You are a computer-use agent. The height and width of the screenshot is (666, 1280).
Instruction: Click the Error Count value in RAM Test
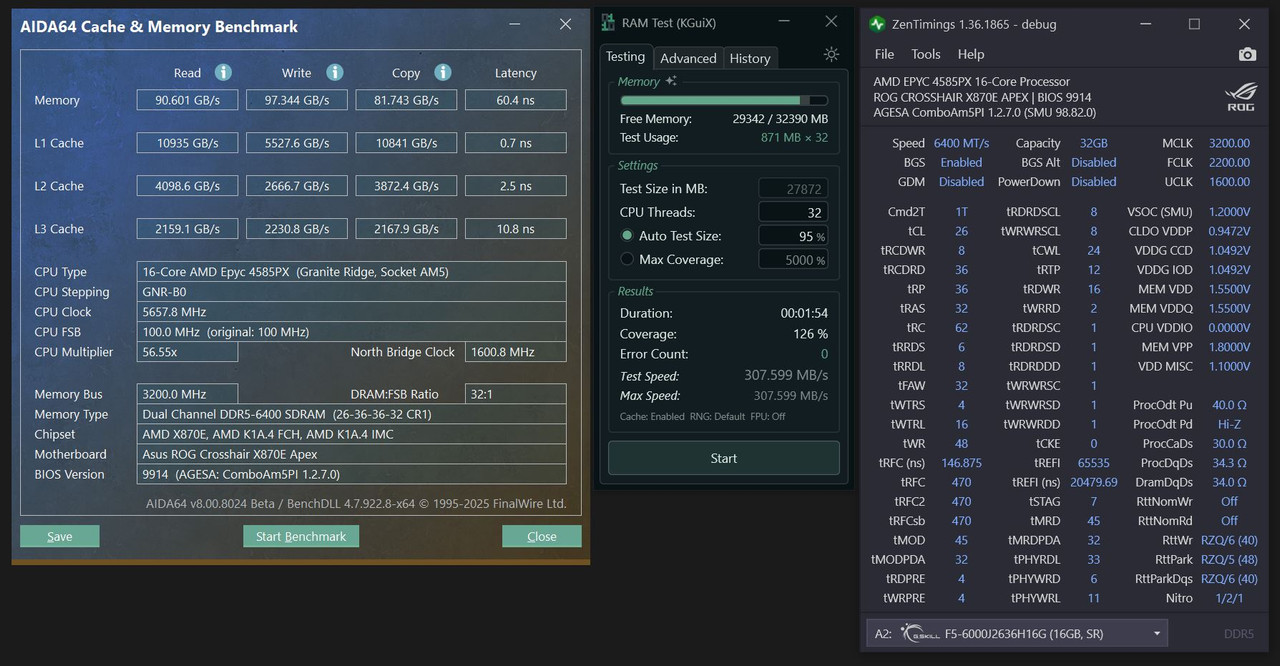pyautogui.click(x=824, y=354)
